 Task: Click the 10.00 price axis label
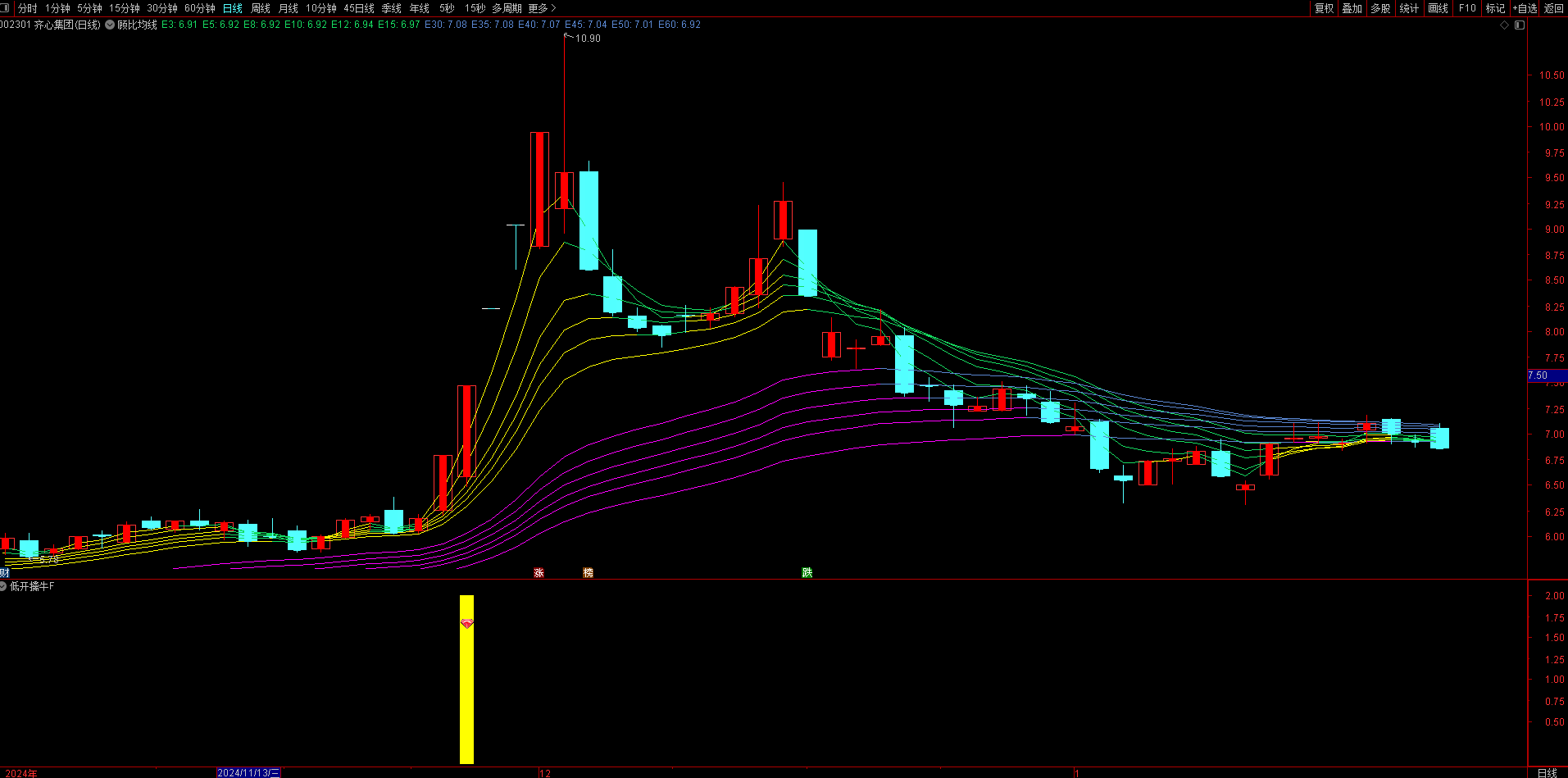pyautogui.click(x=1551, y=127)
